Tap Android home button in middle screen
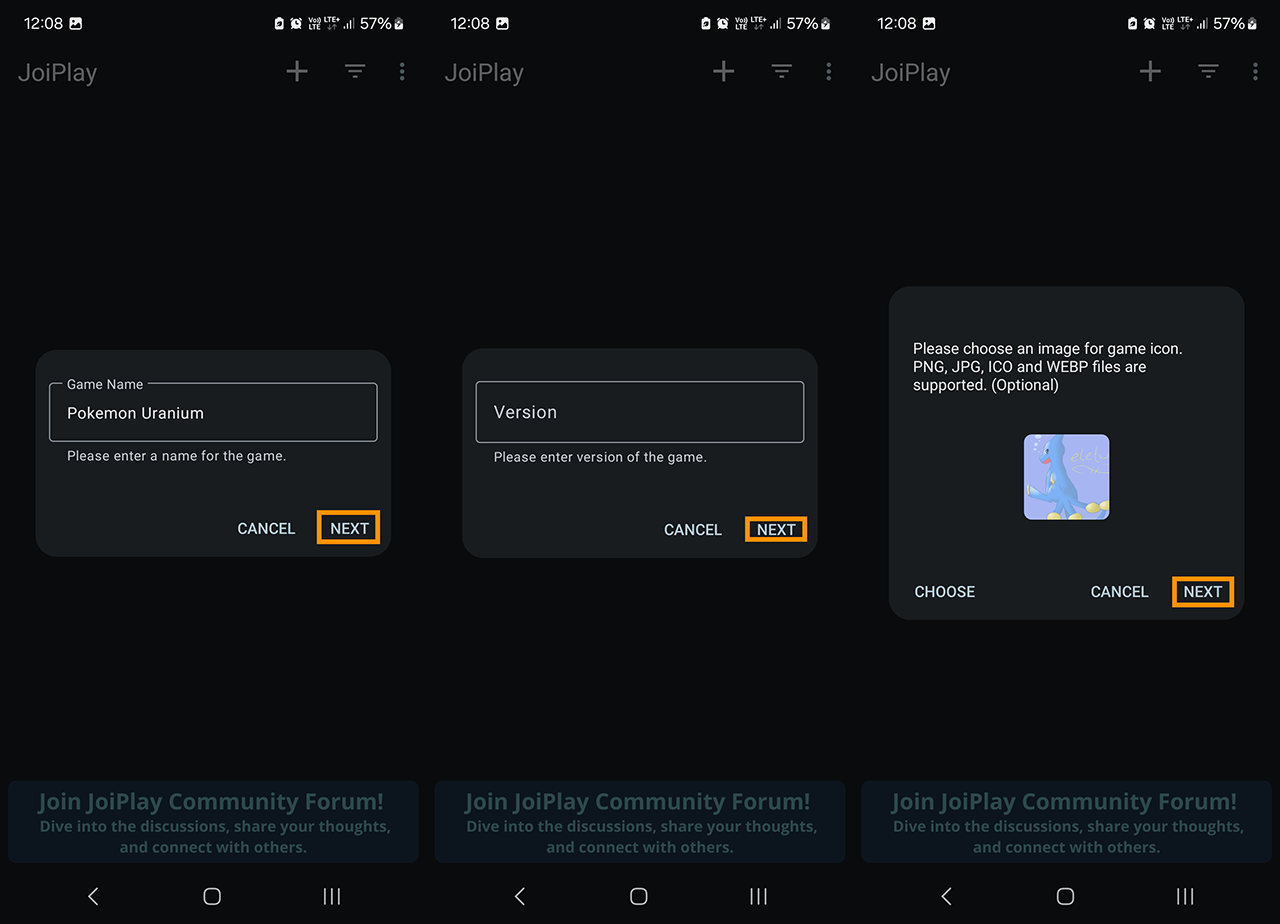Image resolution: width=1280 pixels, height=924 pixels. coord(639,896)
